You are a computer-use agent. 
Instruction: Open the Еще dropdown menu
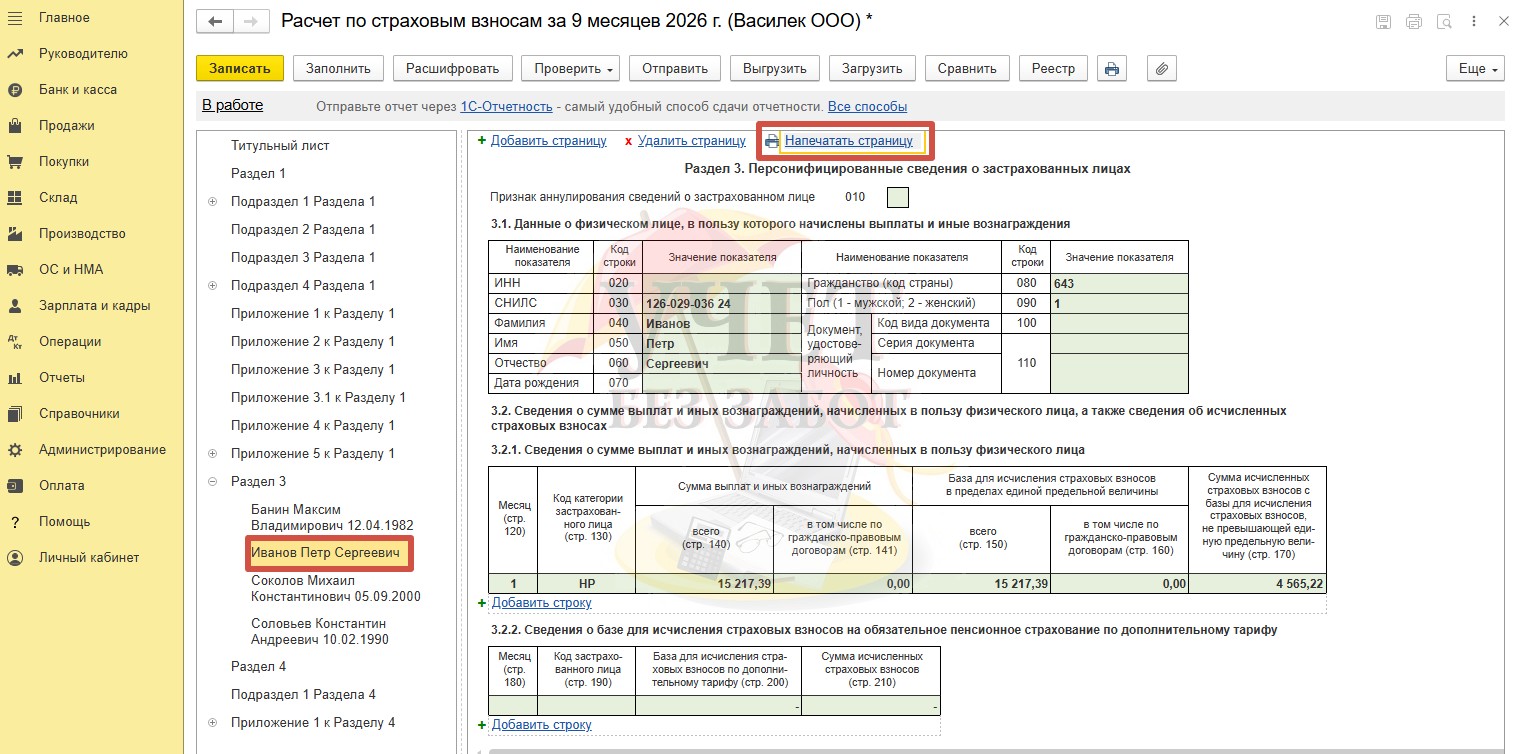click(1475, 69)
